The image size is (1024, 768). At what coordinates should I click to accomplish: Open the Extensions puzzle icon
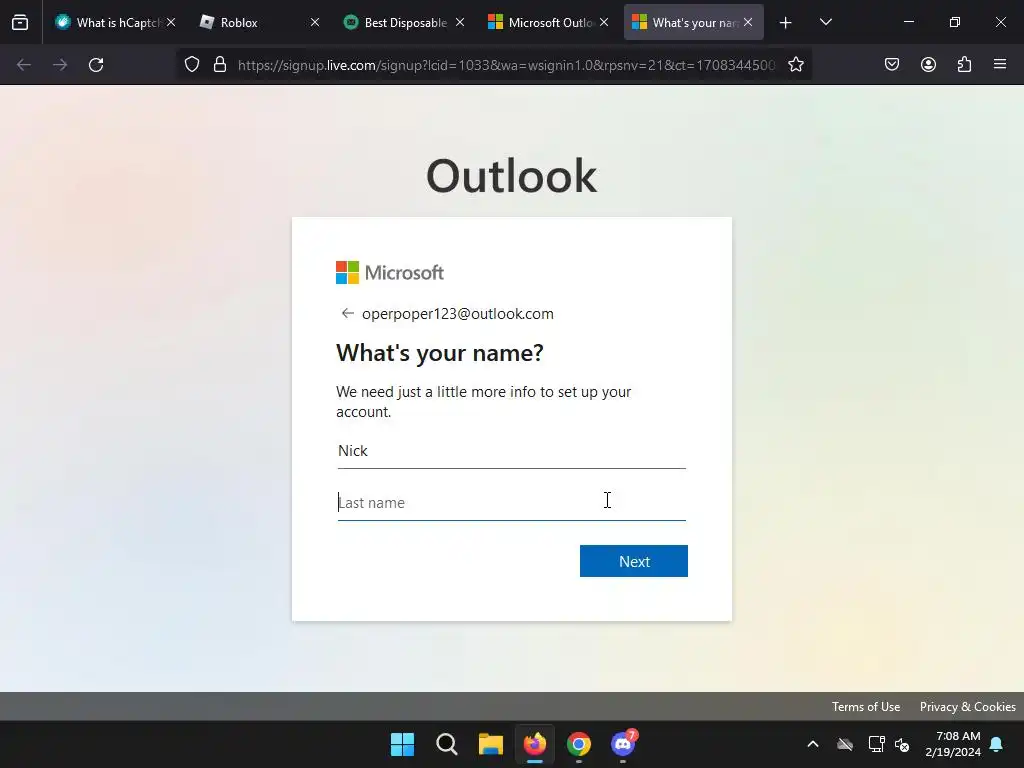964,65
